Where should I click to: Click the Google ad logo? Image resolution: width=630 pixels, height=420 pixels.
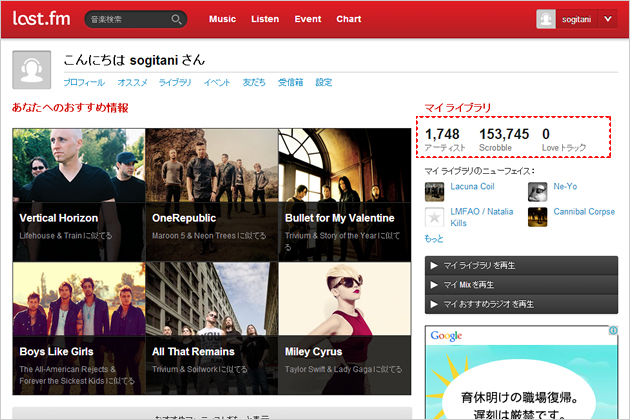446,336
